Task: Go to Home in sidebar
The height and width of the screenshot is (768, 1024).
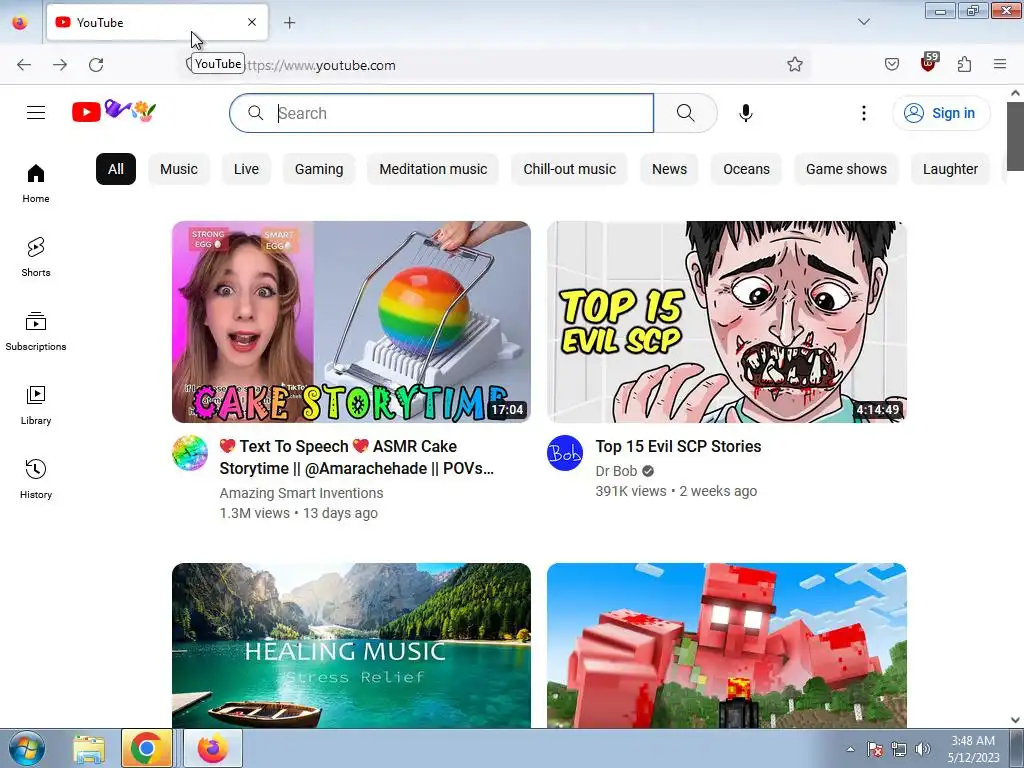Action: 36,184
